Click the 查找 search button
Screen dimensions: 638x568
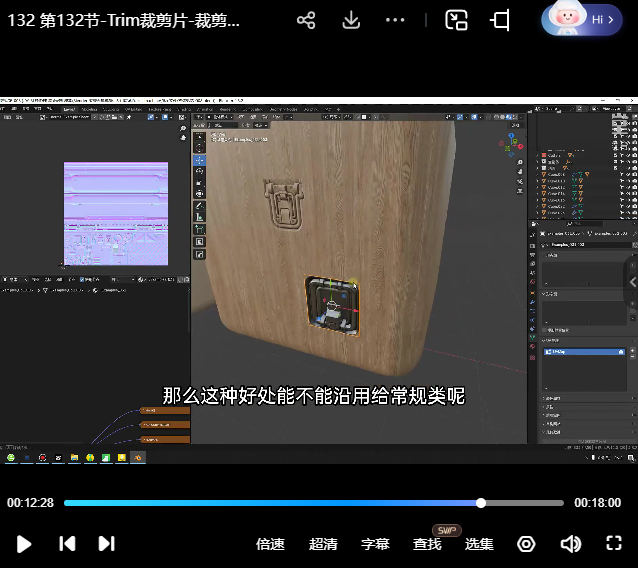click(427, 544)
